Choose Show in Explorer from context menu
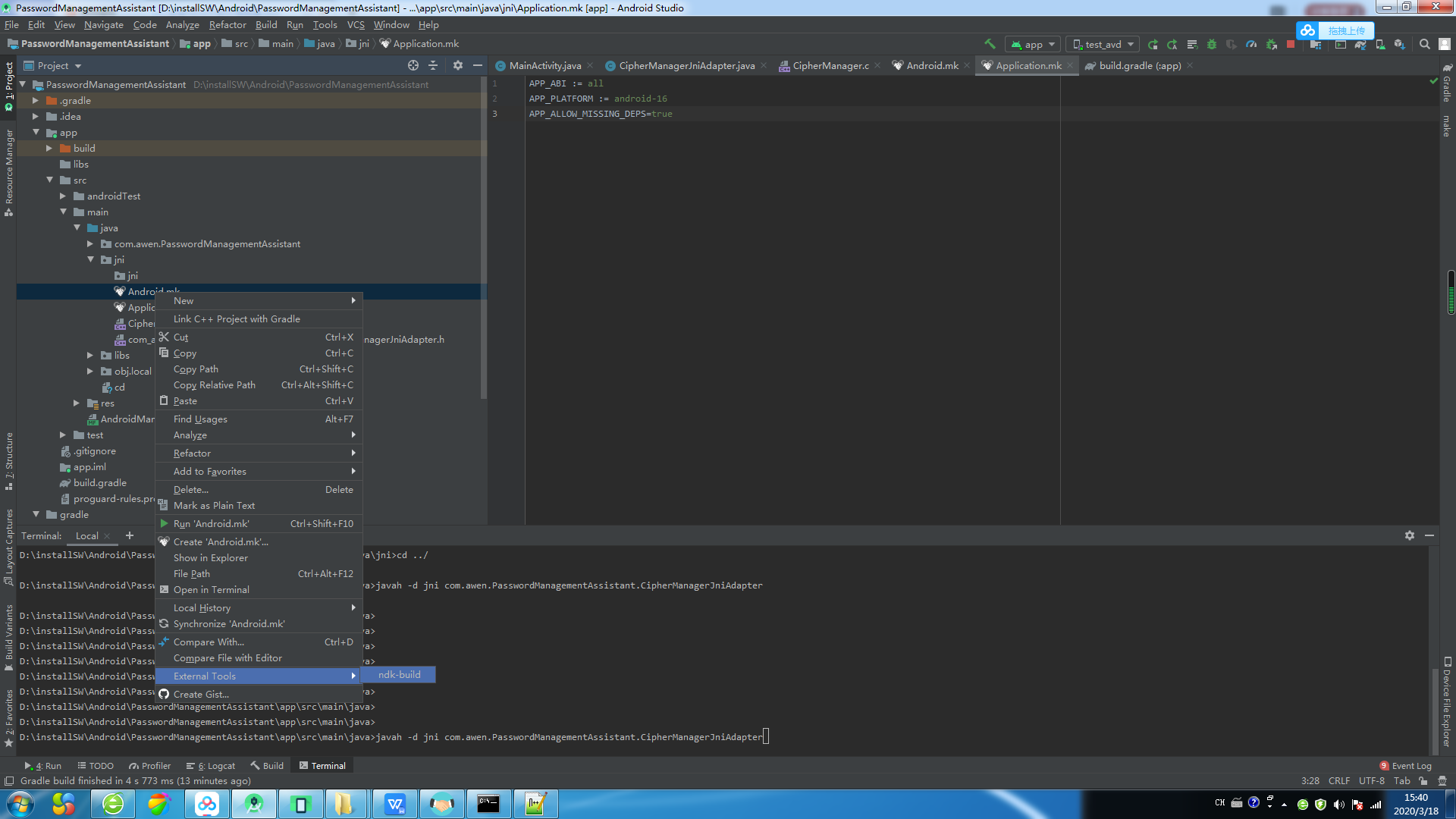 point(258,557)
